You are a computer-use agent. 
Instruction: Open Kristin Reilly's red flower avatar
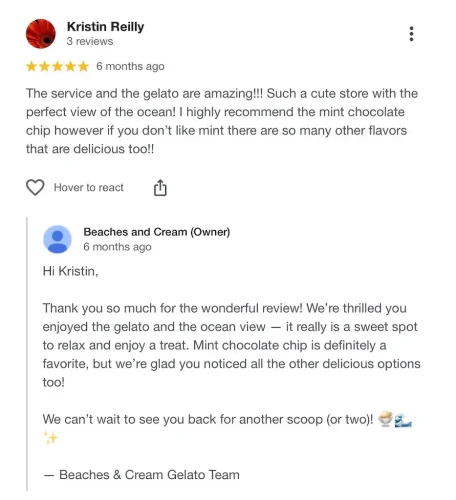41,34
